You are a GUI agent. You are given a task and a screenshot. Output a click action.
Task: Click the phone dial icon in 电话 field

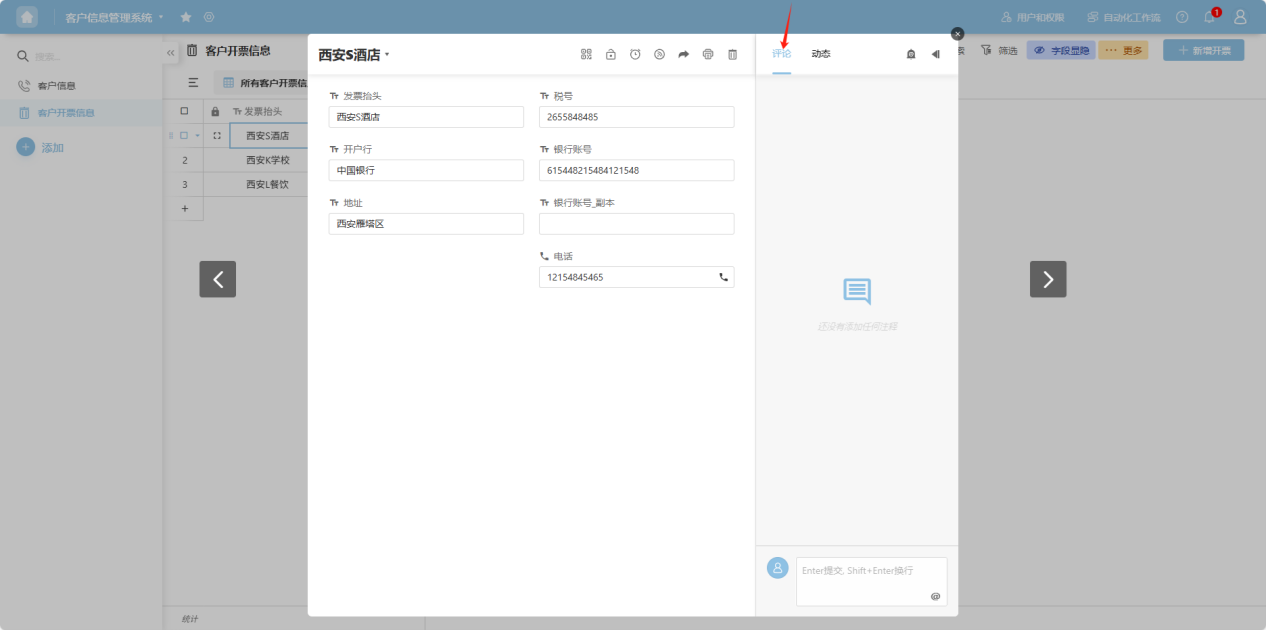723,277
